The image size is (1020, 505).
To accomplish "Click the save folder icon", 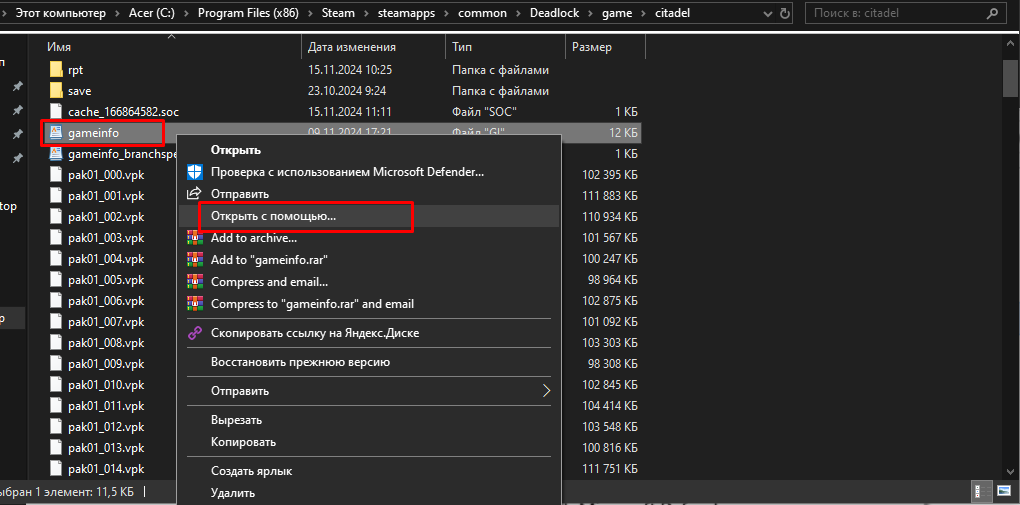I will pos(56,90).
